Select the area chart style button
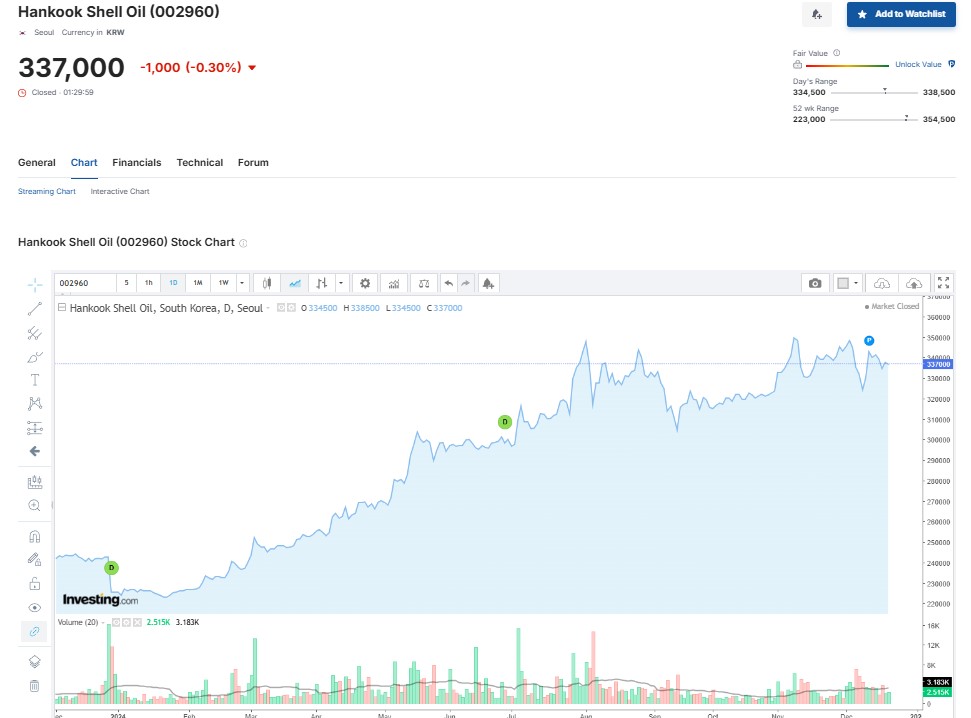This screenshot has height=718, width=971. 295,283
